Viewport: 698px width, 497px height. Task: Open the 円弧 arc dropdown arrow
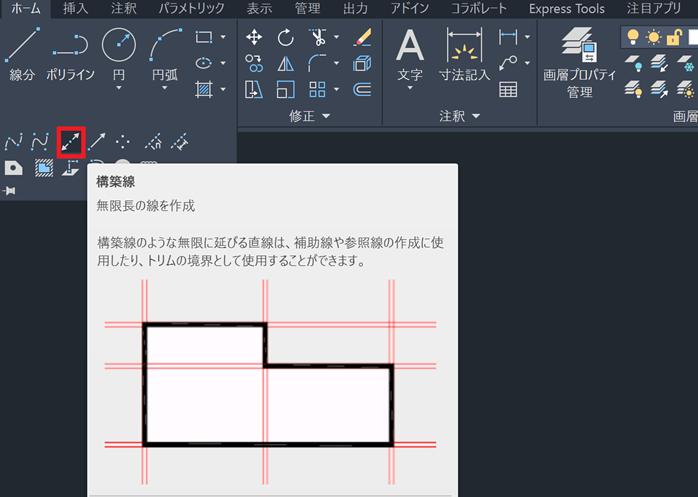tap(166, 89)
